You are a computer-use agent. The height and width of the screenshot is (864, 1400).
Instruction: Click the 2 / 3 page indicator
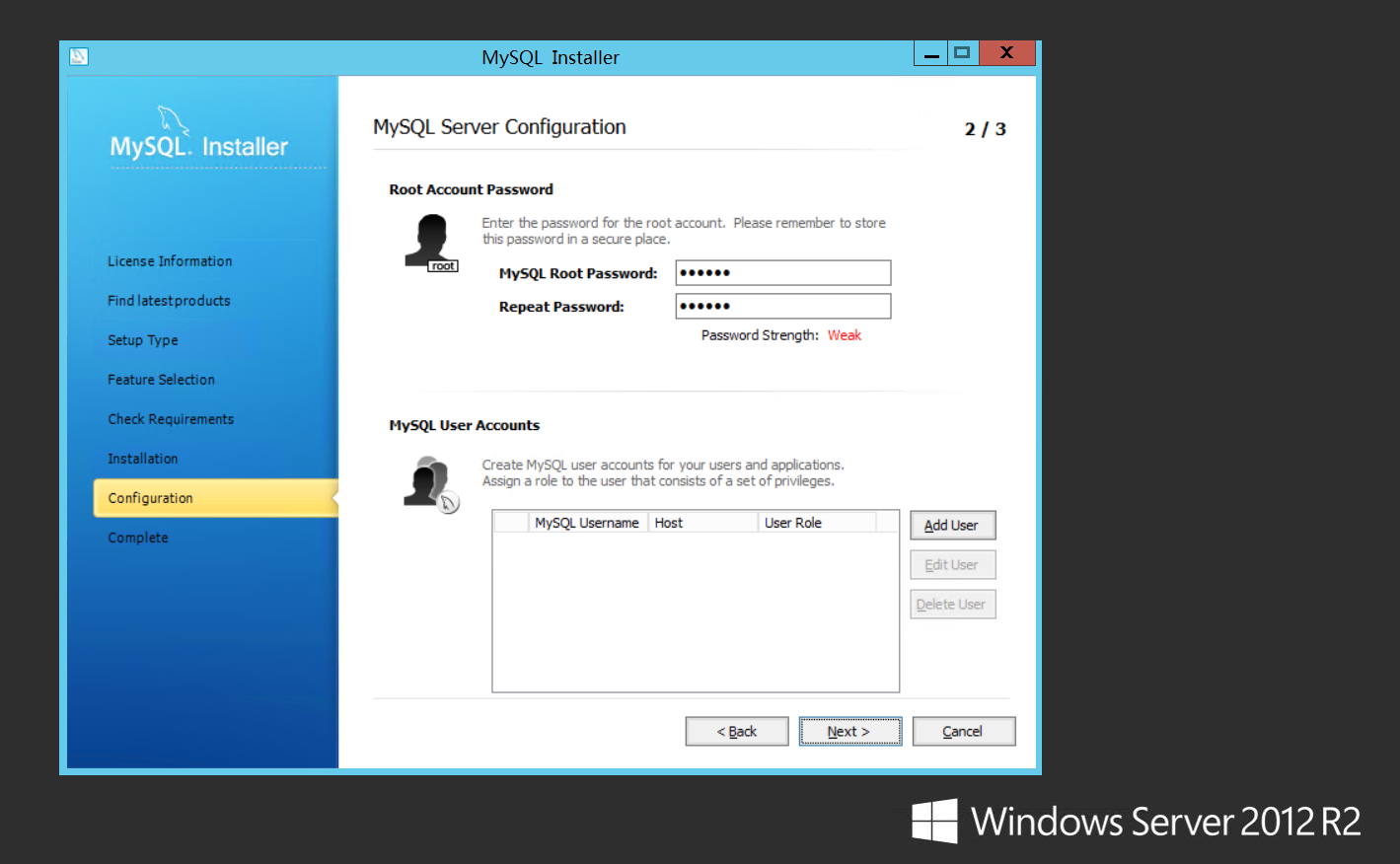985,129
